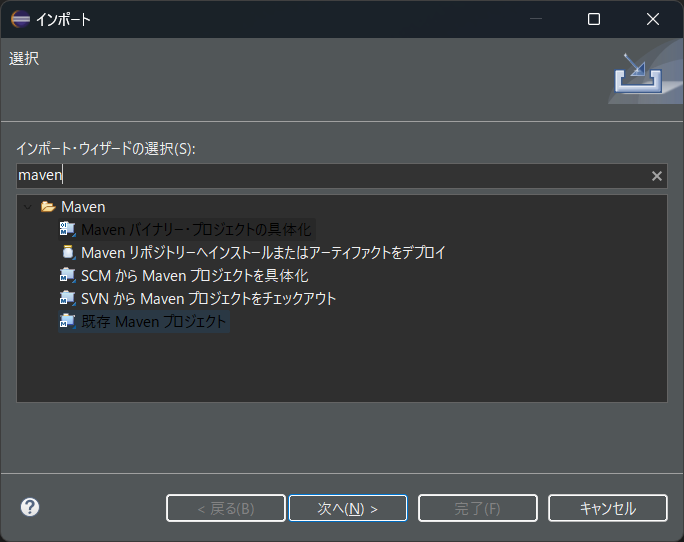Viewport: 684px width, 542px height.
Task: Select the Maven folder label
Action: pos(83,207)
